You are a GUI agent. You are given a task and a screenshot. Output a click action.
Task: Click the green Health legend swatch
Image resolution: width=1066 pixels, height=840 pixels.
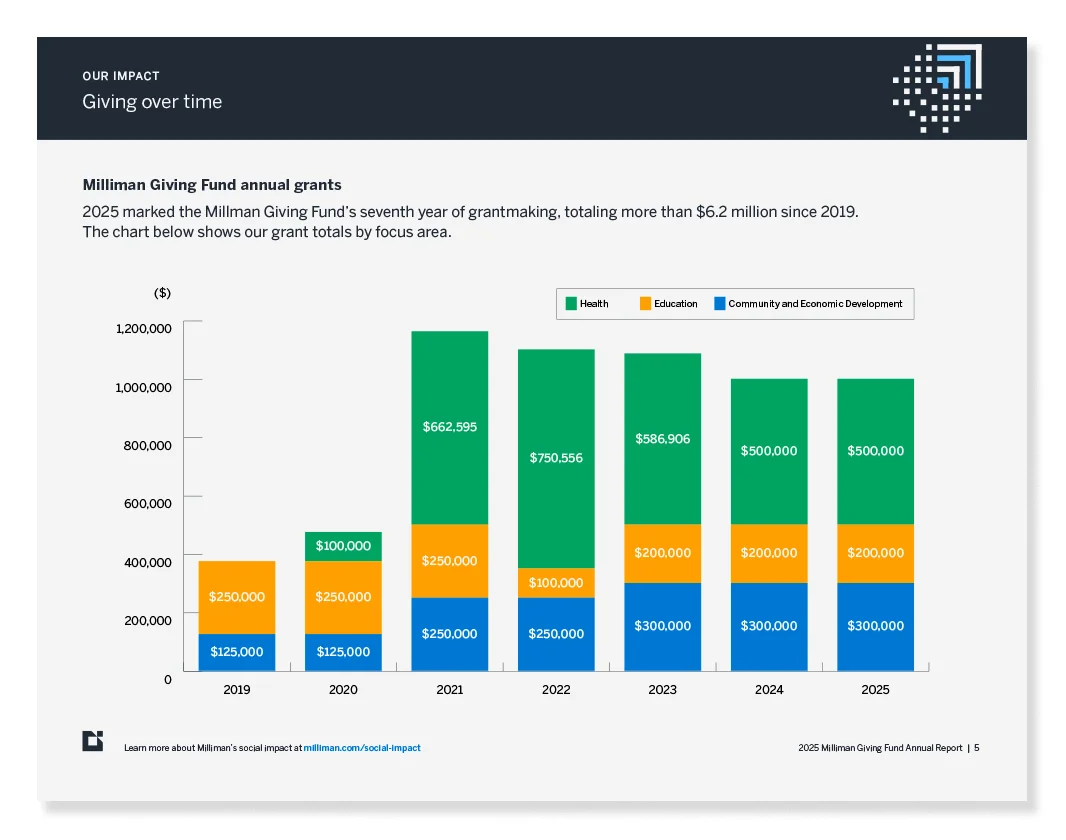click(x=571, y=304)
